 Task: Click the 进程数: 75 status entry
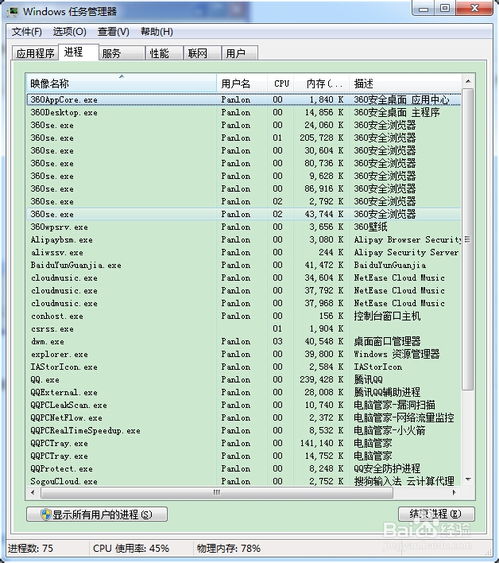31,548
